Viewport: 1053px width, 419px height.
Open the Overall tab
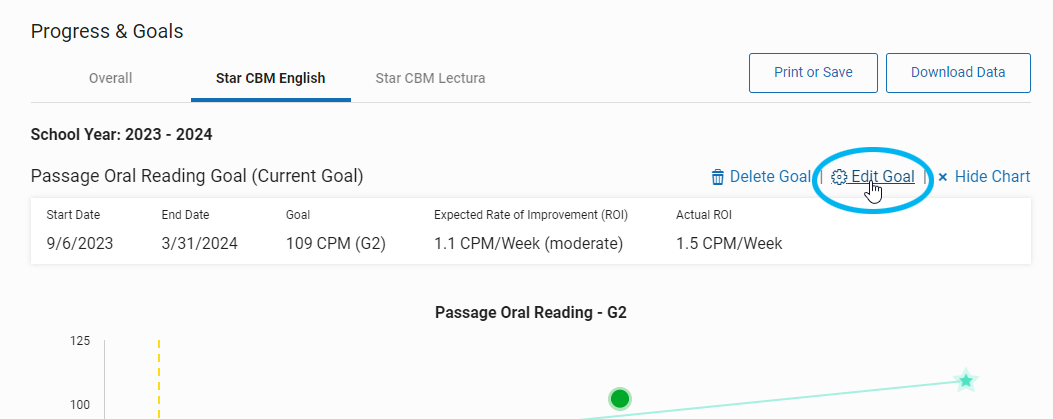[111, 78]
